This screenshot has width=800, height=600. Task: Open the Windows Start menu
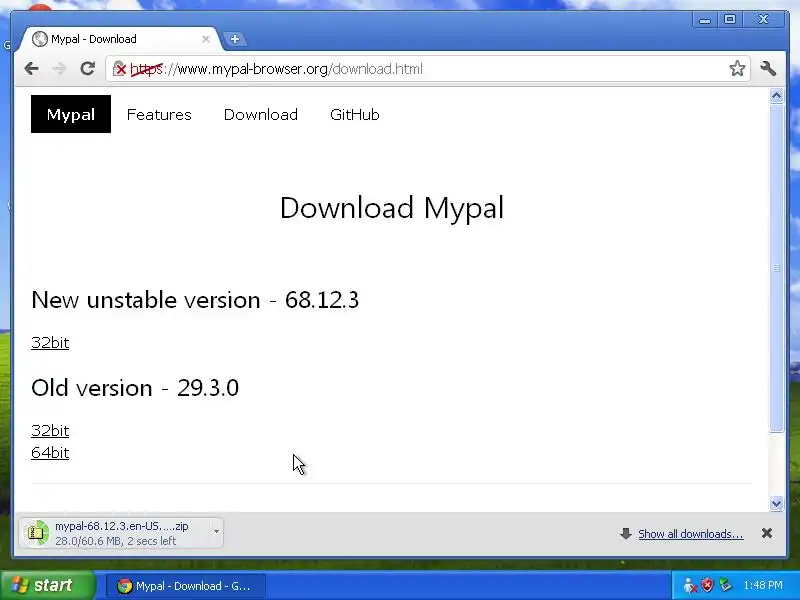point(48,585)
